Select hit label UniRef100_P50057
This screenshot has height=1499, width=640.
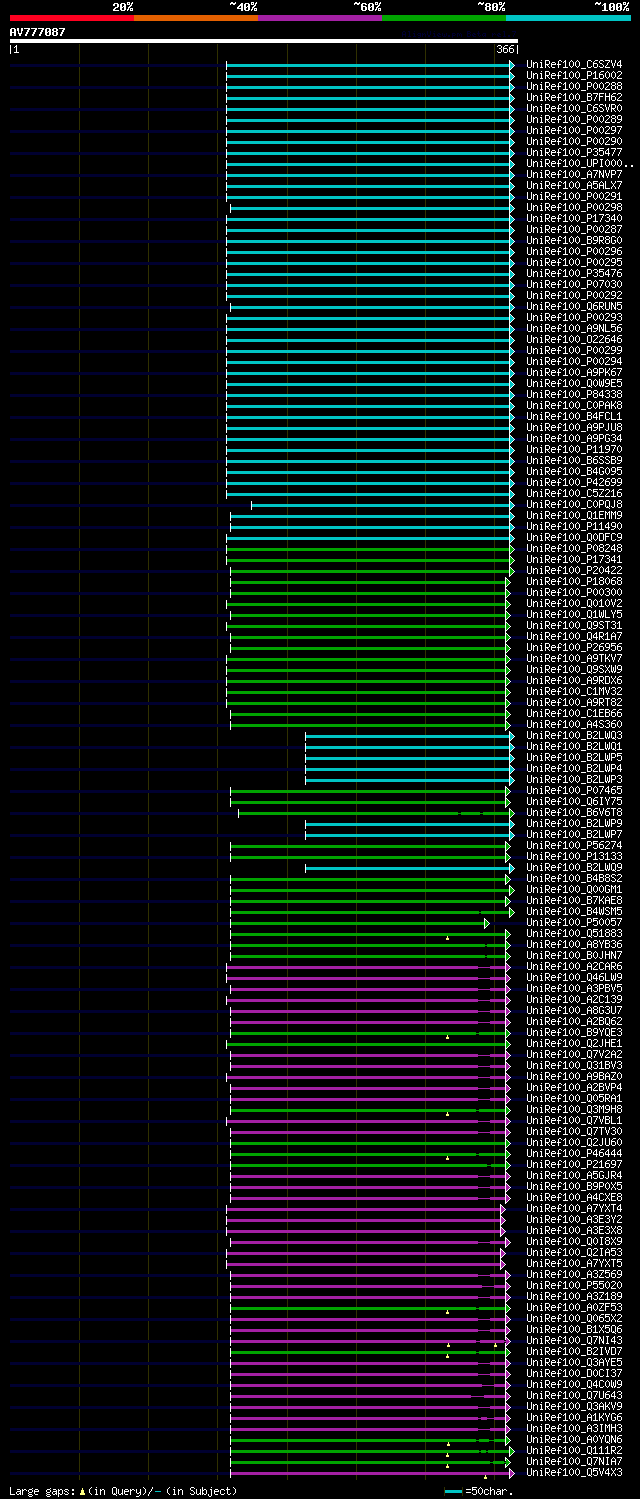click(574, 922)
